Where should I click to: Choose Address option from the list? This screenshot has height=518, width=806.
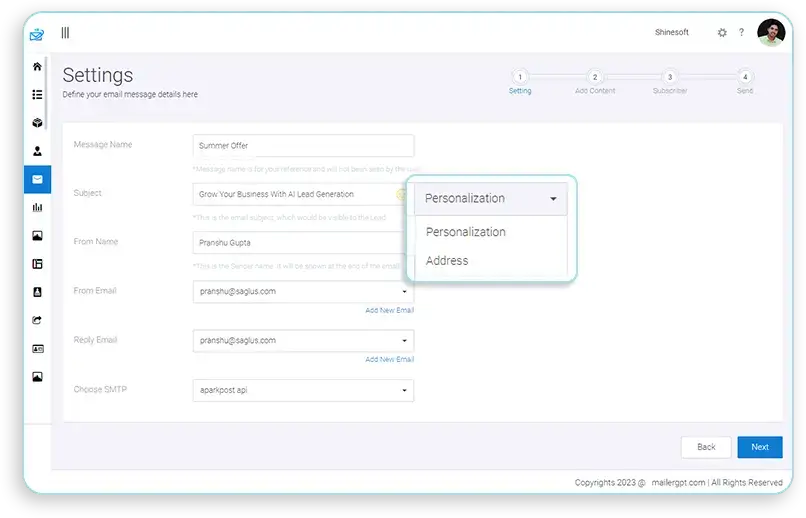tap(447, 261)
